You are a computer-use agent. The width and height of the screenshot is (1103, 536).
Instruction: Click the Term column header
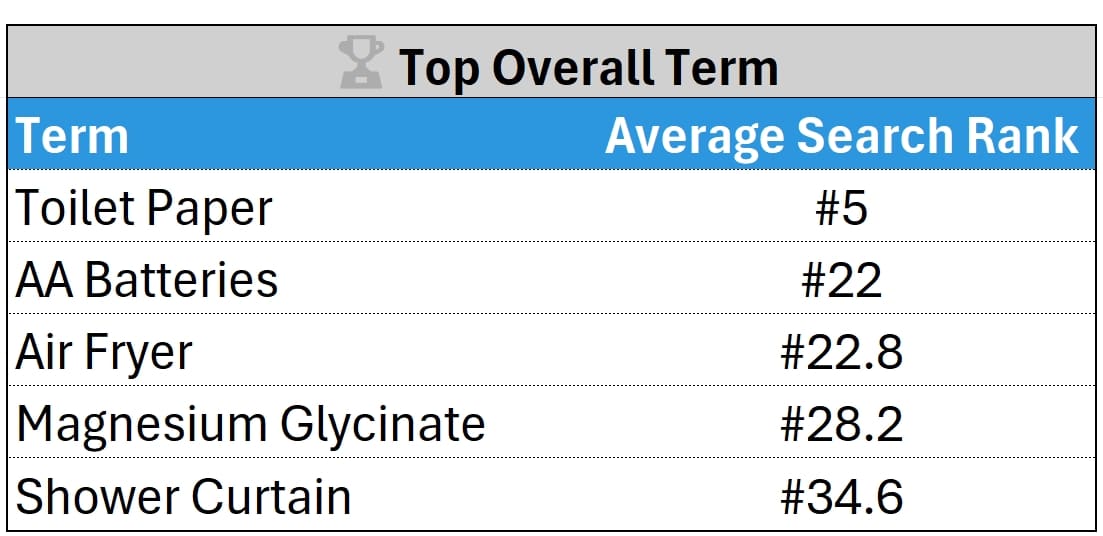tap(72, 136)
